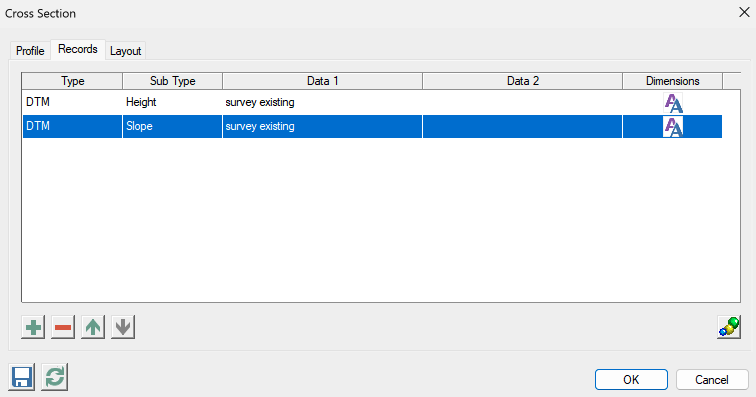The width and height of the screenshot is (756, 397).
Task: Remove record with the red minus icon
Action: click(63, 328)
